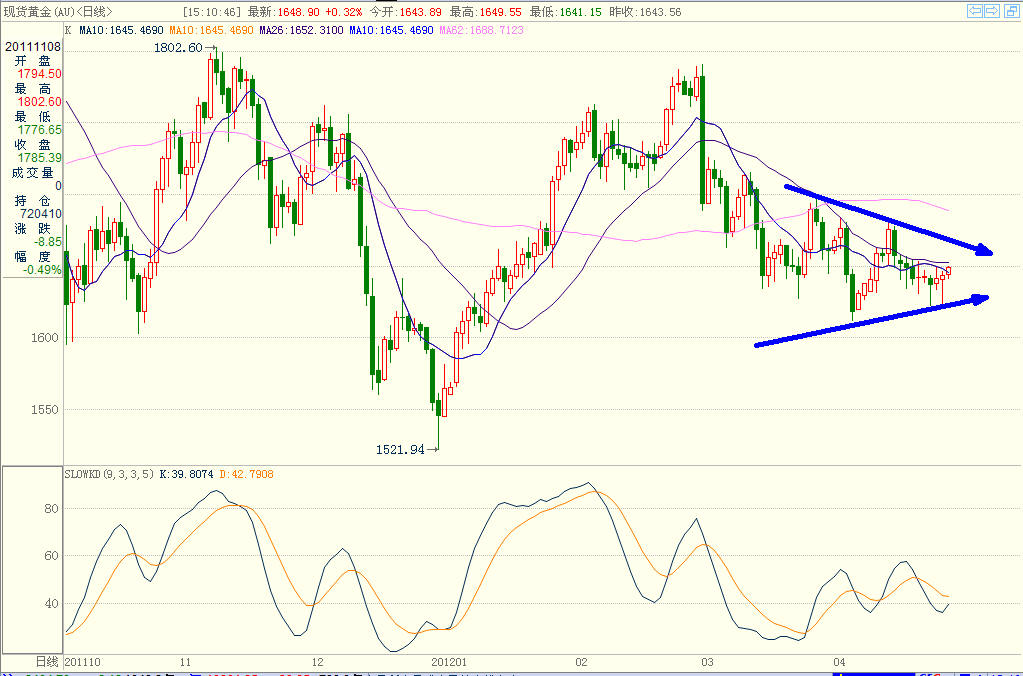Click the 04 month marker on date axis
1023x676 pixels.
841,662
